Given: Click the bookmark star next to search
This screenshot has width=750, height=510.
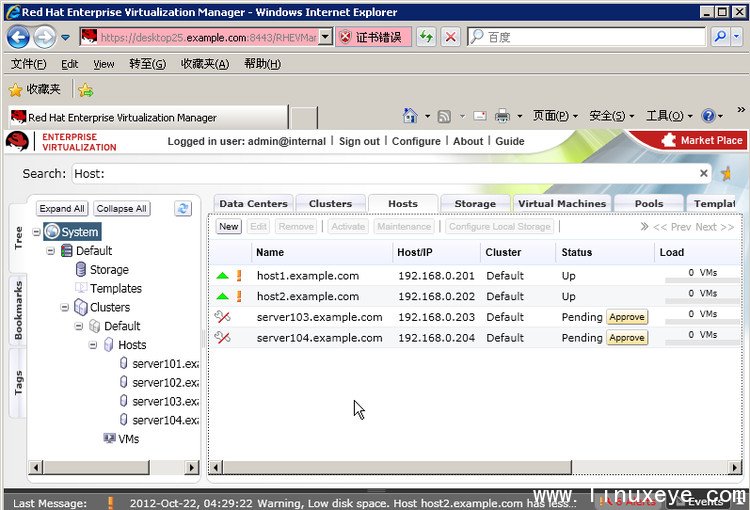Looking at the screenshot, I should click(x=727, y=173).
